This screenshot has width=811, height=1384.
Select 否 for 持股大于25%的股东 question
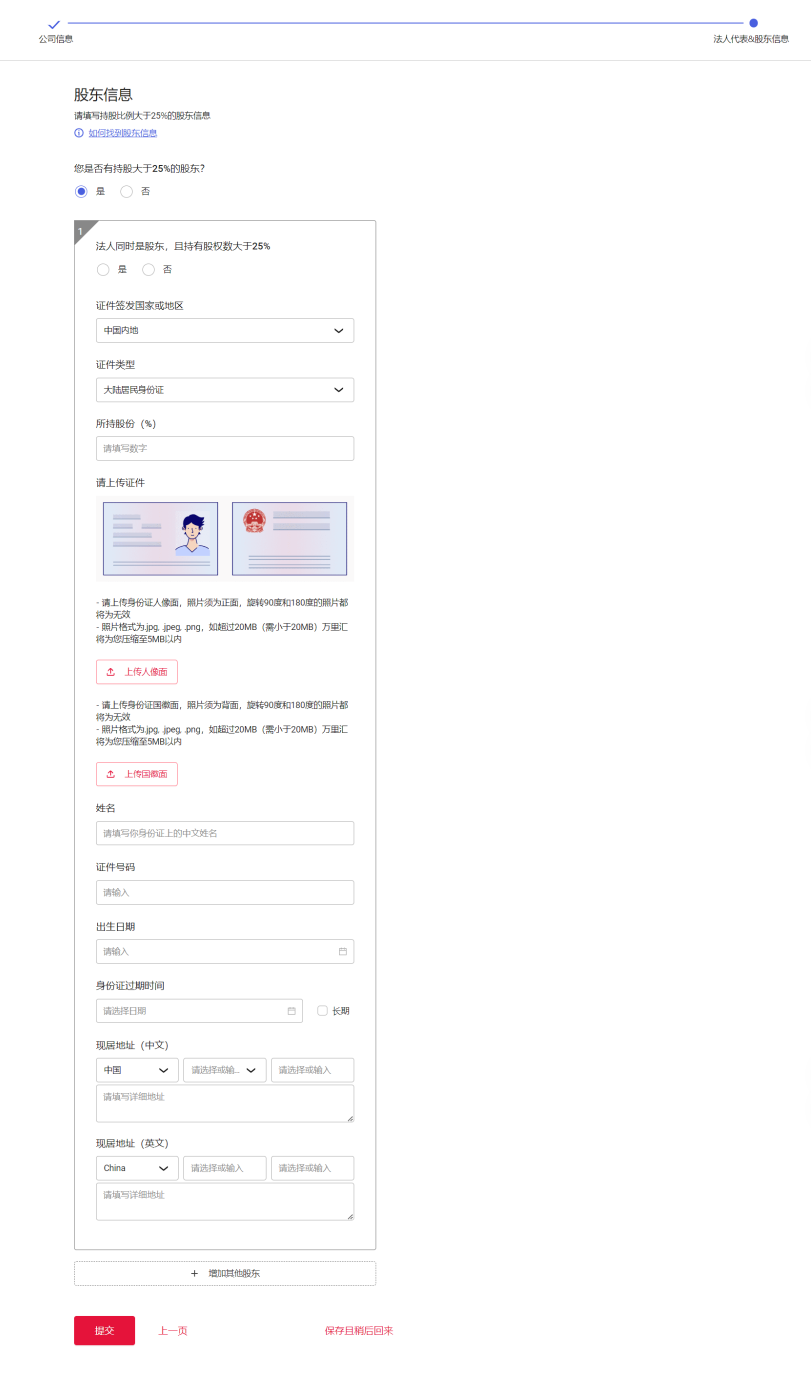click(127, 191)
